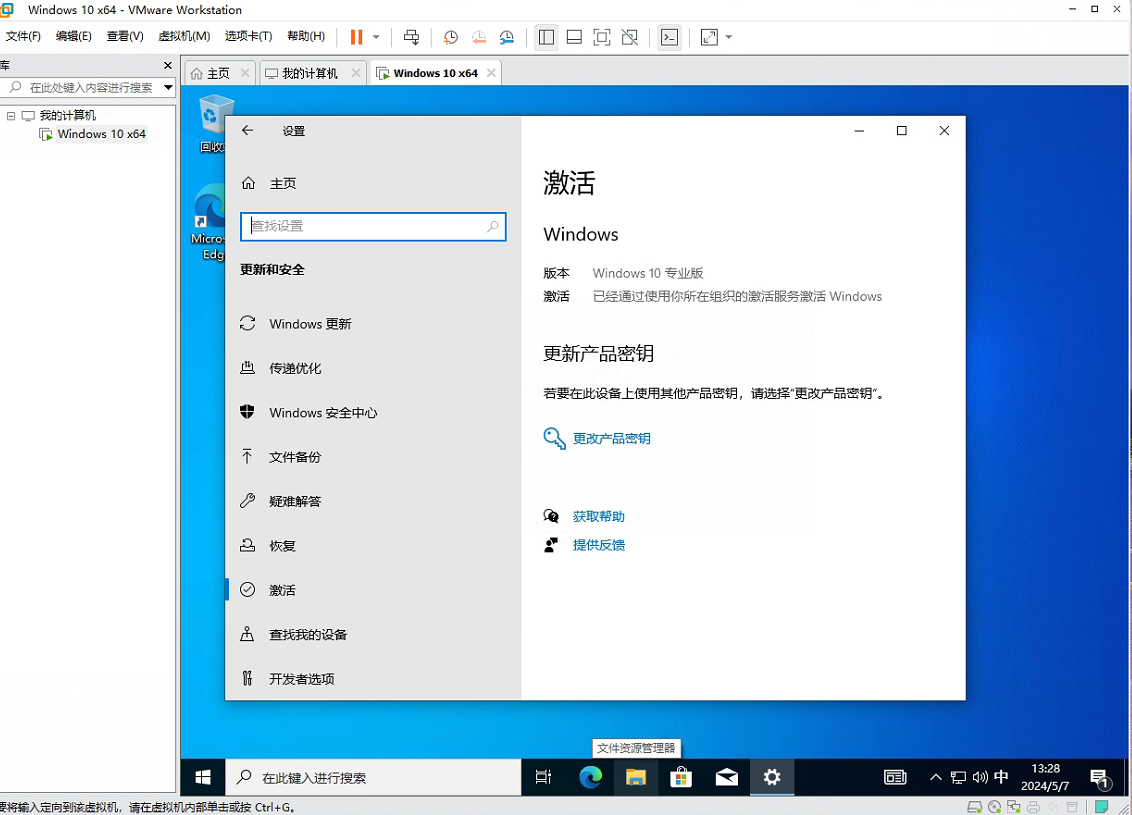This screenshot has height=815, width=1132.
Task: Click the 更改产品密钥 link
Action: point(611,438)
